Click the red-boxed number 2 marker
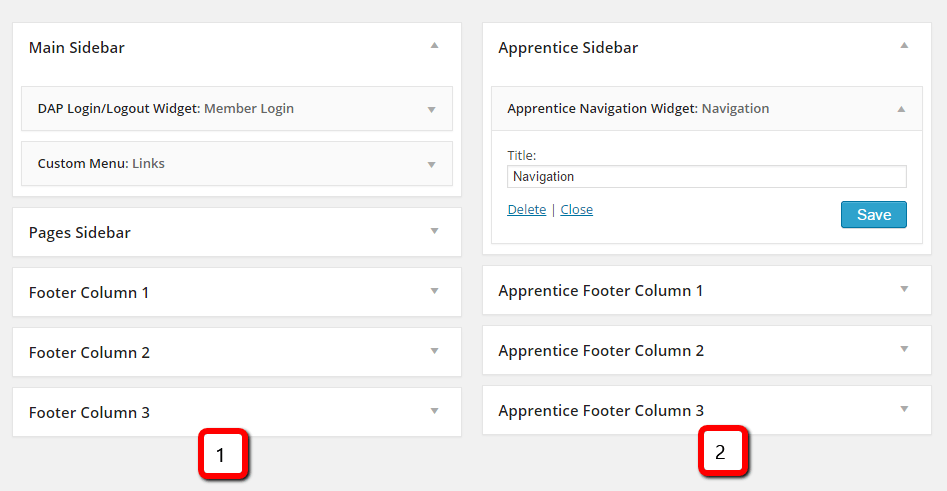This screenshot has width=947, height=491. pos(723,452)
